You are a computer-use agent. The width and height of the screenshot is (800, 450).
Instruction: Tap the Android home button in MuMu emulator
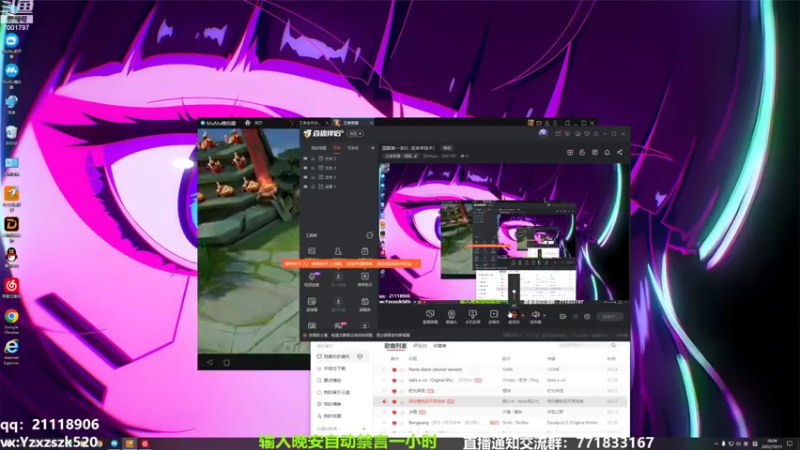click(227, 362)
